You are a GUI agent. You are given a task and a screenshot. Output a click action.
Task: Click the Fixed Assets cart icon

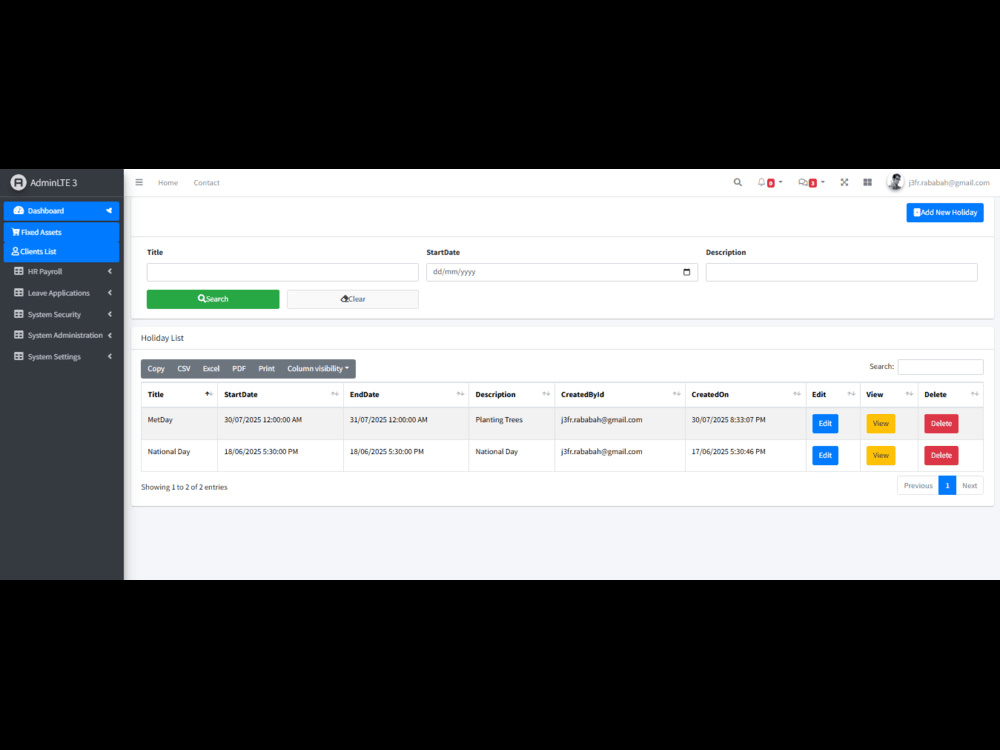pyautogui.click(x=16, y=232)
